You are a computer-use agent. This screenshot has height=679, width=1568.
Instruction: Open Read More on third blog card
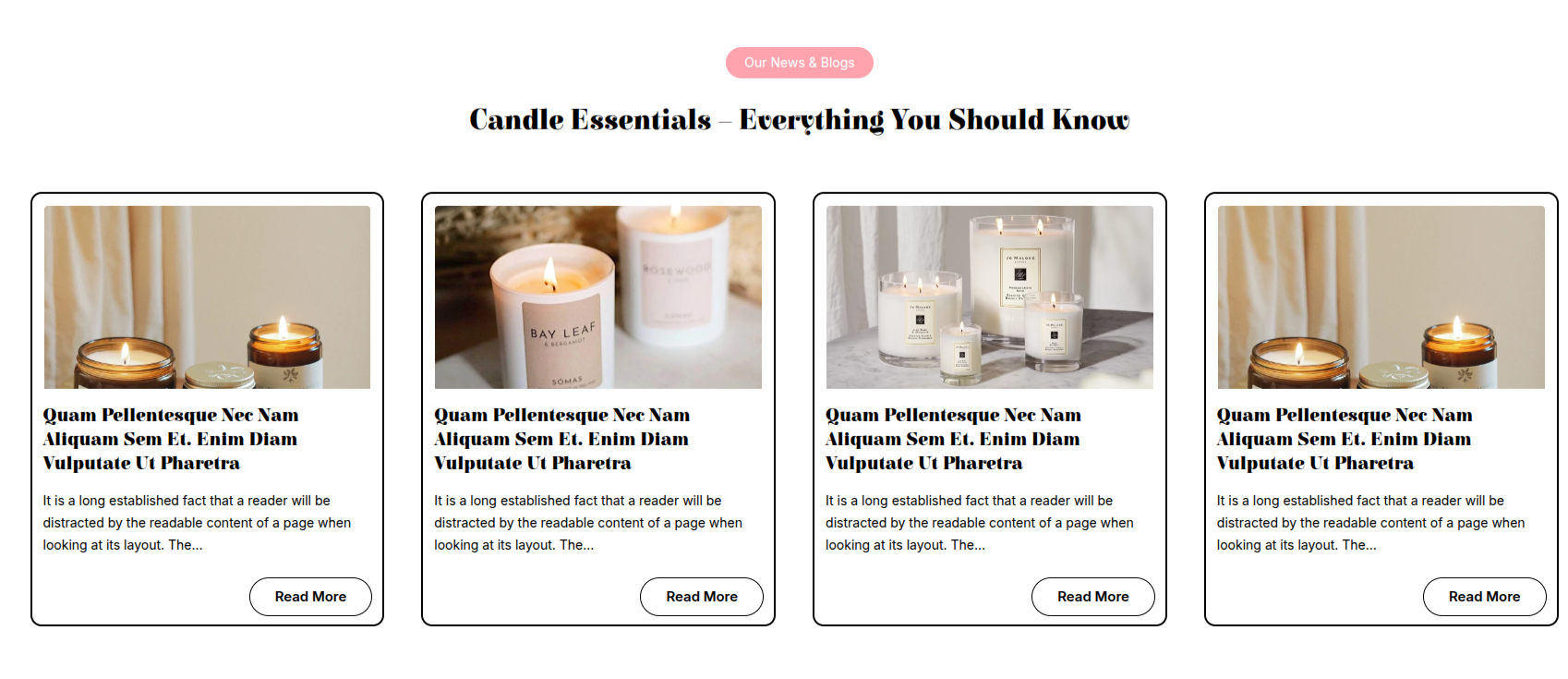click(x=1093, y=597)
